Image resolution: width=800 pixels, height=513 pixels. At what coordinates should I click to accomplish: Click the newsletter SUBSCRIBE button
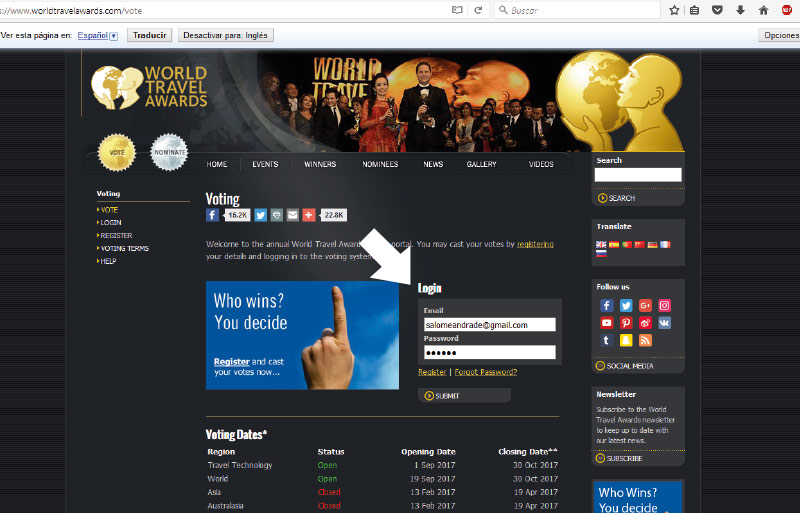619,458
